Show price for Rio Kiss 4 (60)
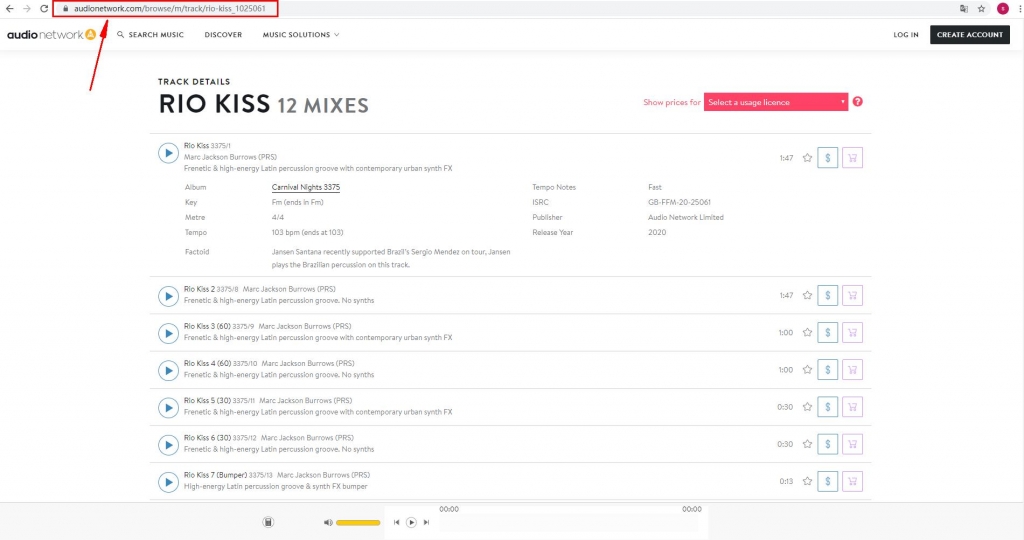The width and height of the screenshot is (1024, 540). tap(827, 370)
